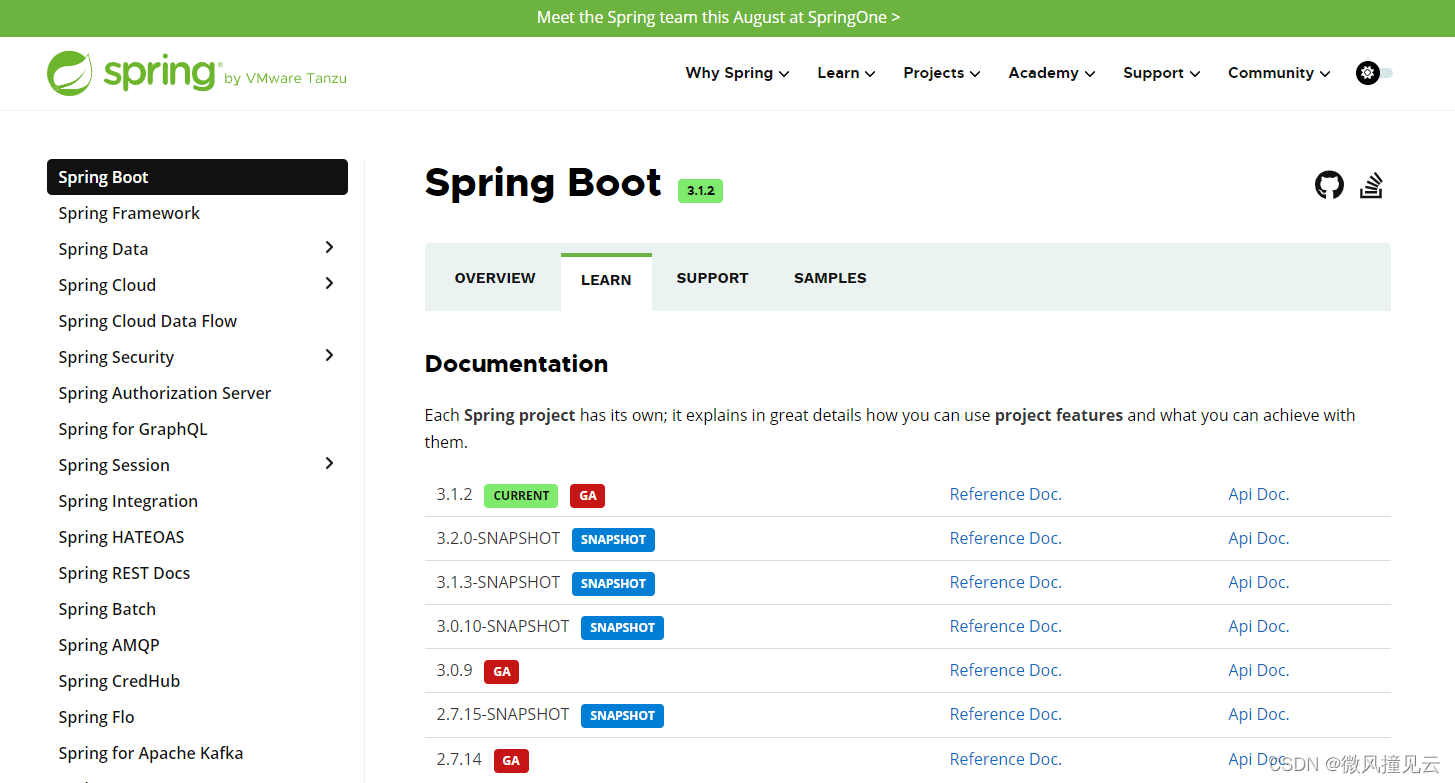This screenshot has width=1455, height=783.
Task: Open Spring Data project link
Action: point(103,249)
